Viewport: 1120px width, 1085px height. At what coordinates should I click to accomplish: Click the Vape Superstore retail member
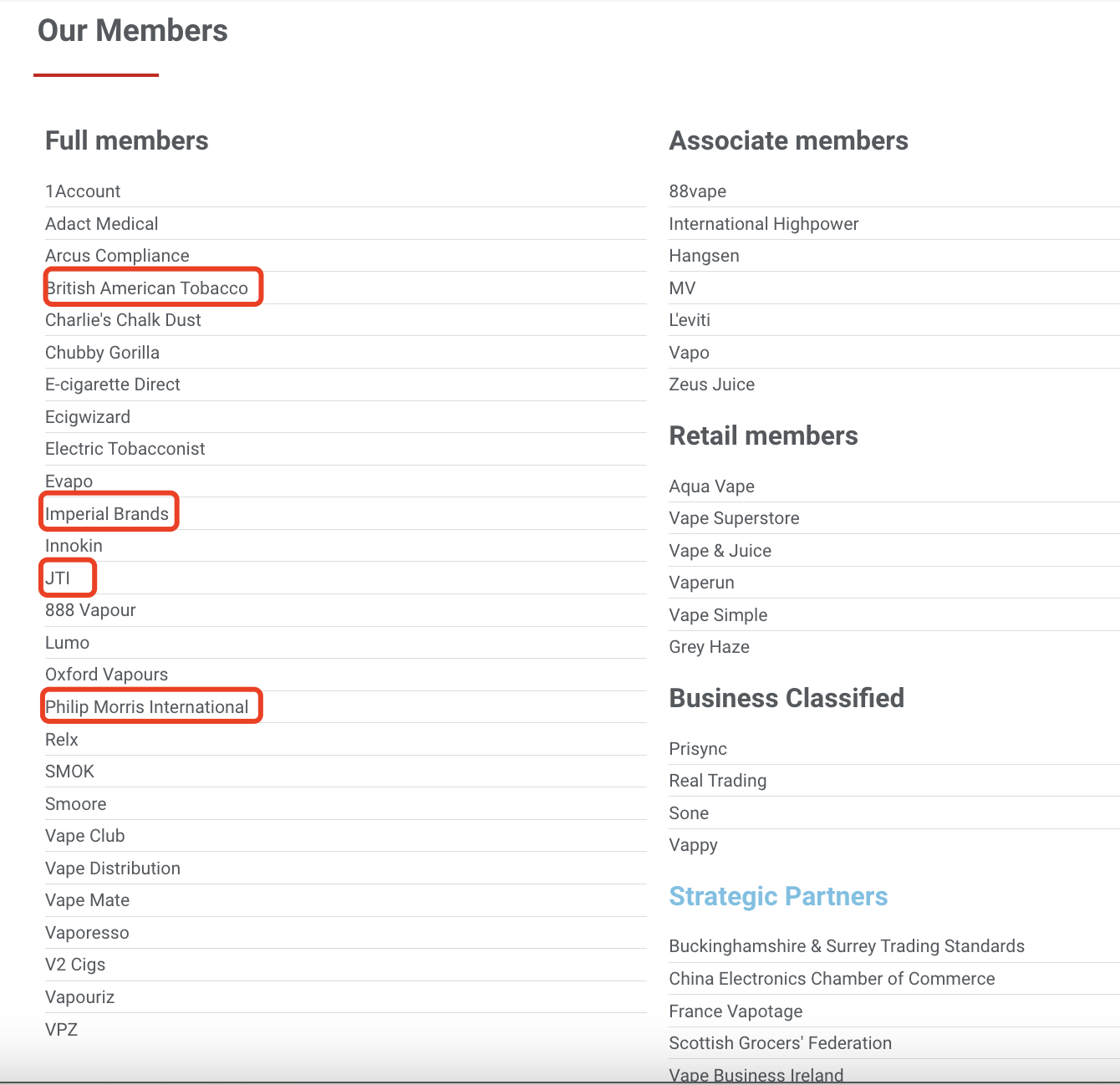point(734,518)
